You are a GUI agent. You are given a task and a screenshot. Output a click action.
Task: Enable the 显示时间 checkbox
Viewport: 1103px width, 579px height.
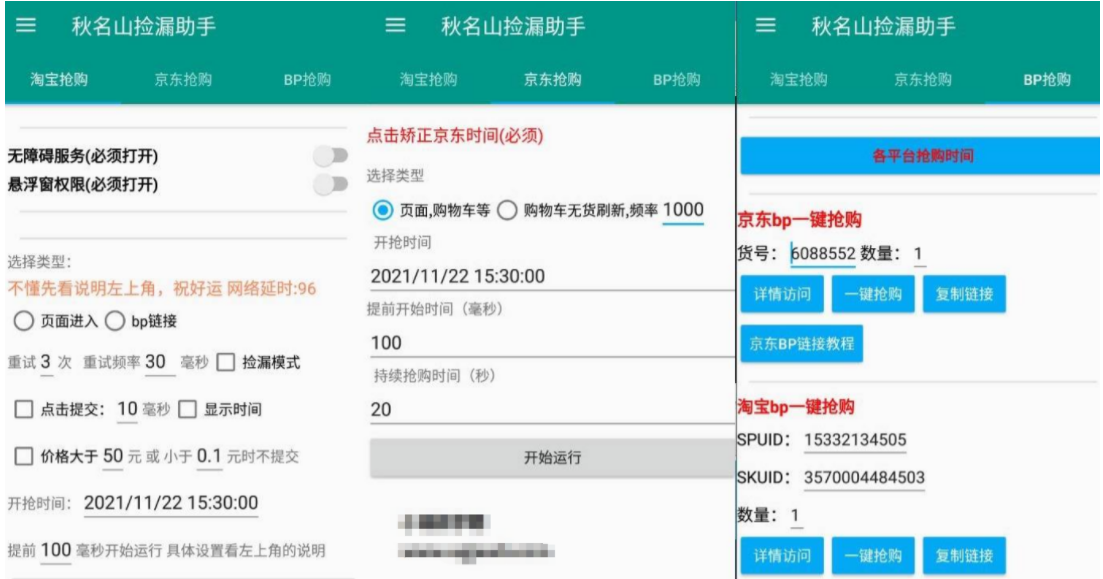187,409
